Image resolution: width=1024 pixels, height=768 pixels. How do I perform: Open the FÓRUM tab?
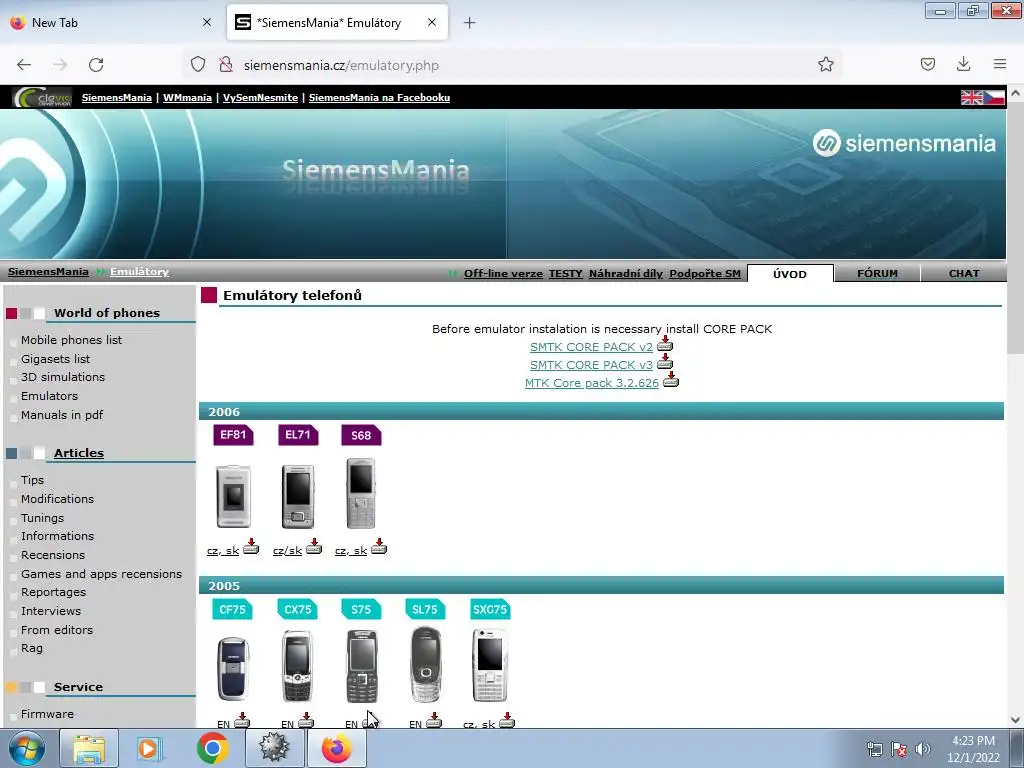877,274
